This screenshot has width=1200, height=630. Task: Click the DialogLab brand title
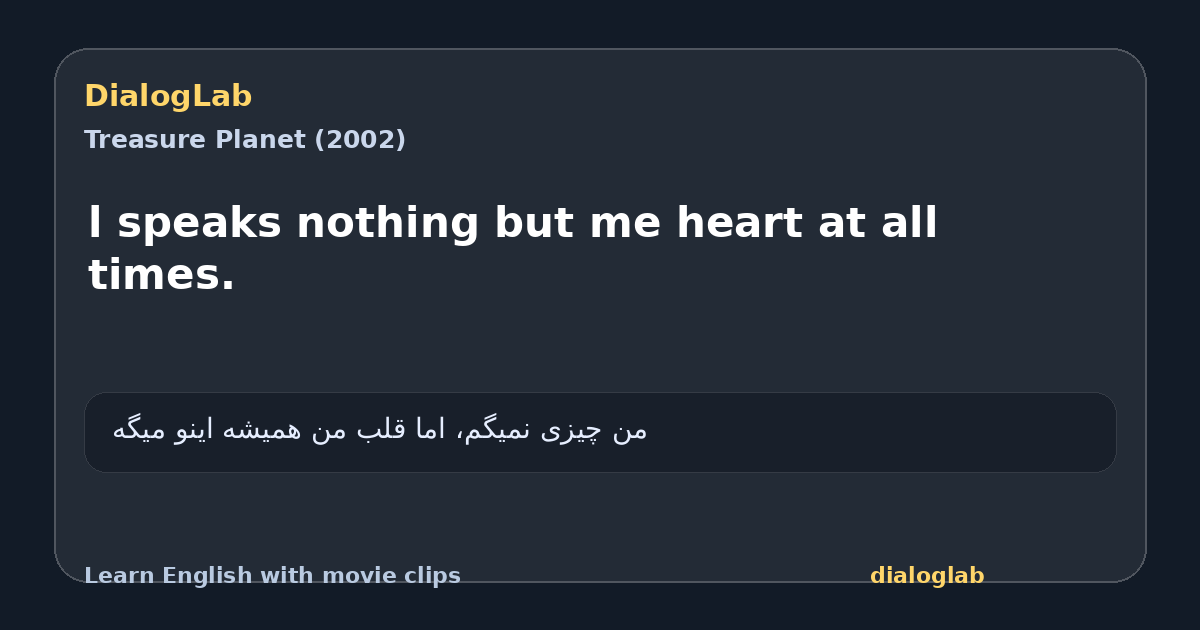(x=168, y=96)
